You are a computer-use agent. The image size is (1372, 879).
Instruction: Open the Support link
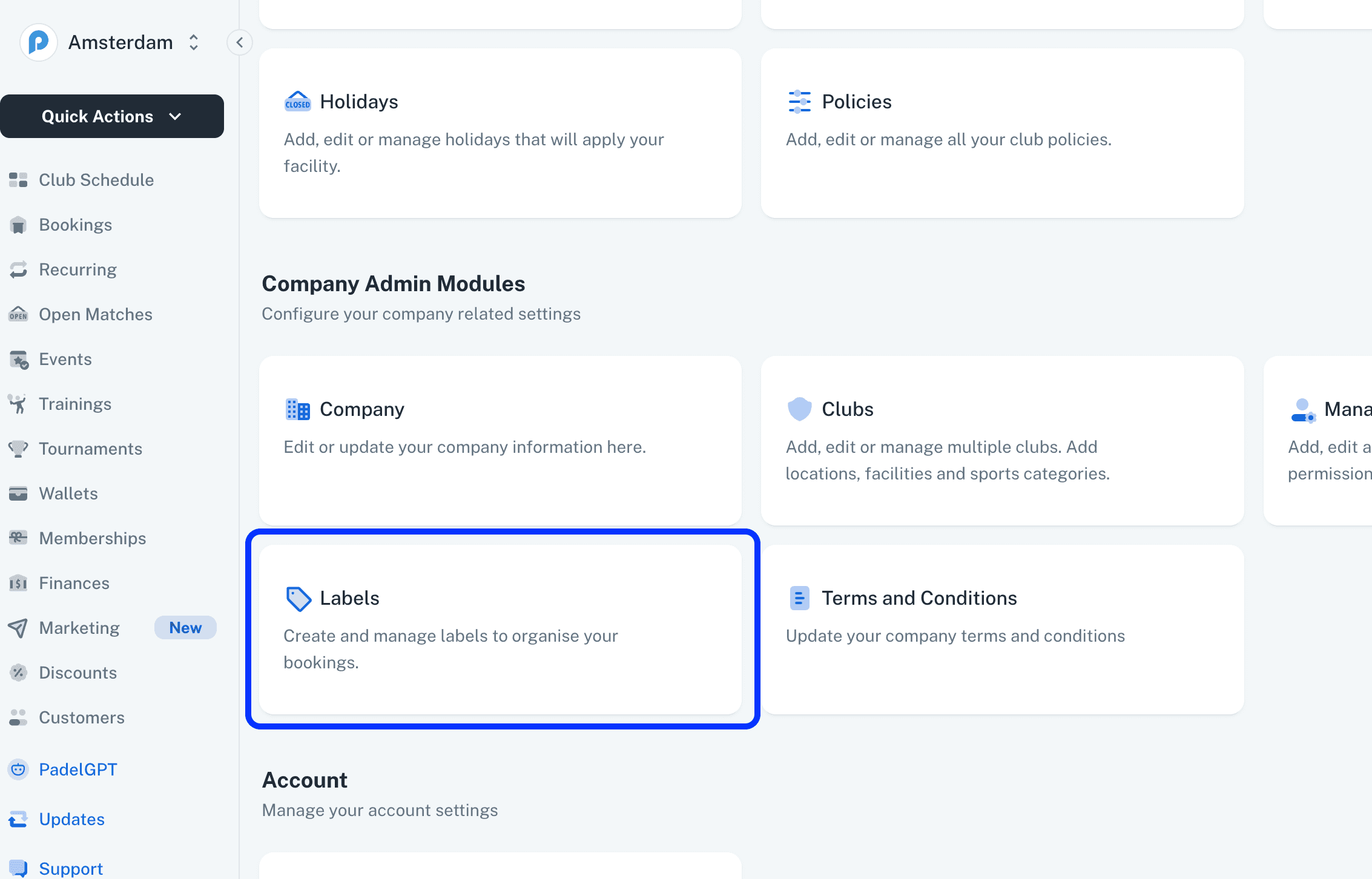tap(70, 869)
